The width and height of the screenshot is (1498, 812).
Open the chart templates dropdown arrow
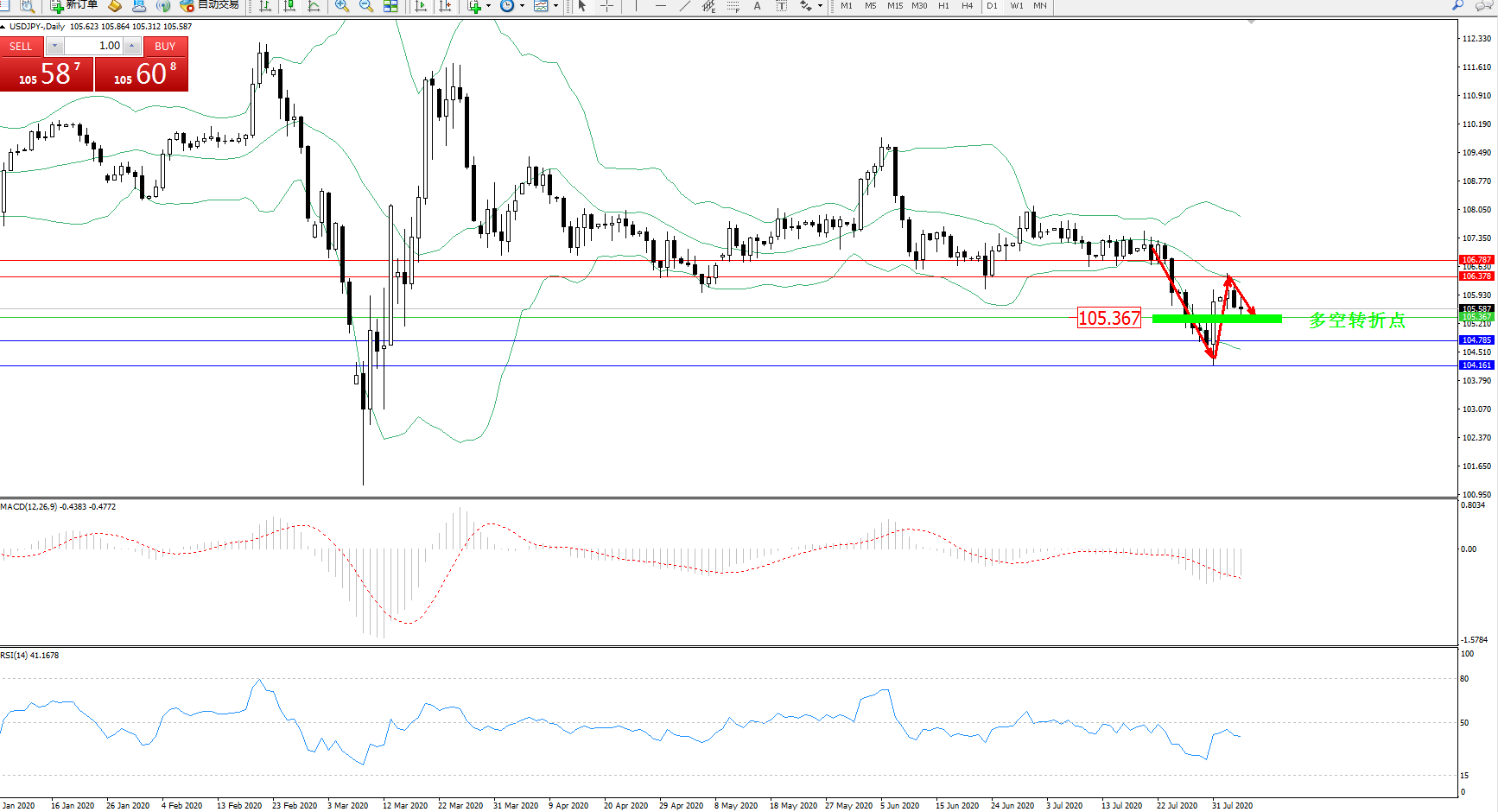[x=555, y=5]
